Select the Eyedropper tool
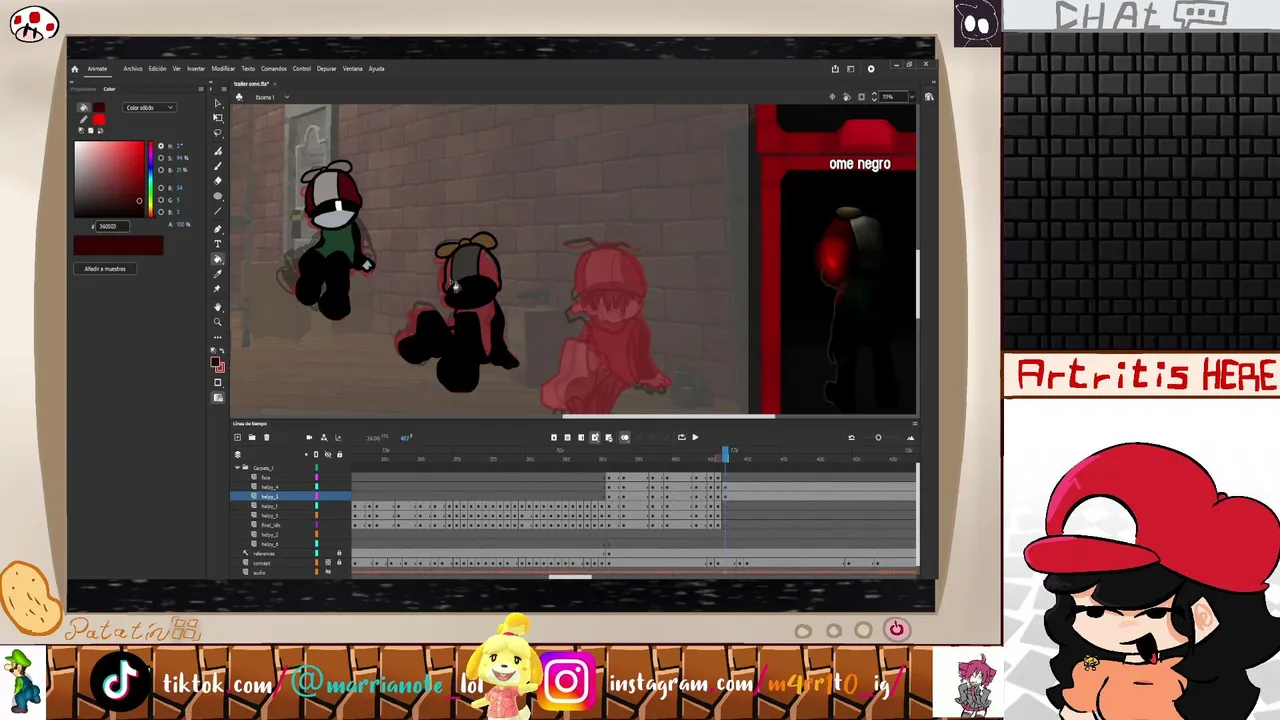The image size is (1280, 720). coord(218,274)
